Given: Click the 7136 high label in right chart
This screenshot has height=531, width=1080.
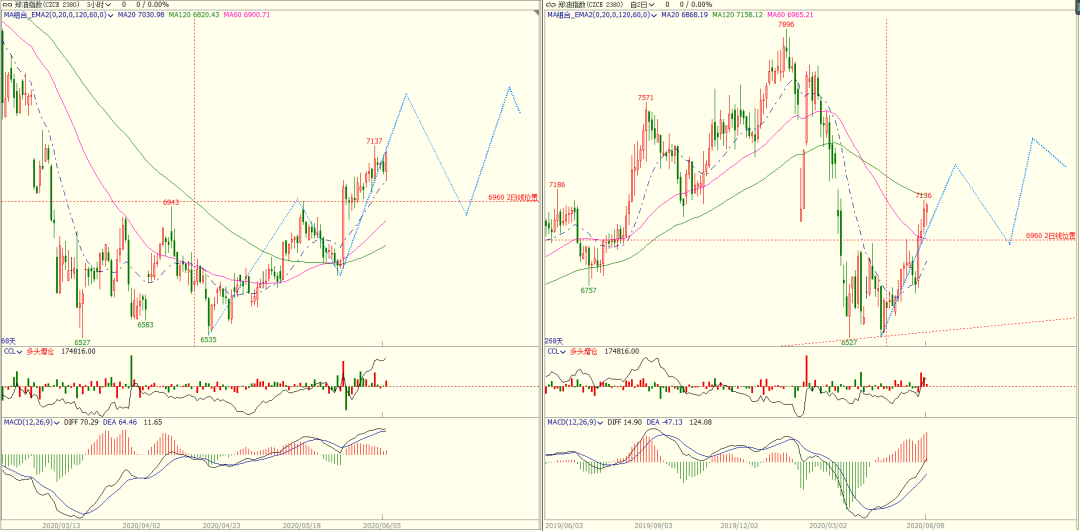Looking at the screenshot, I should click(924, 196).
